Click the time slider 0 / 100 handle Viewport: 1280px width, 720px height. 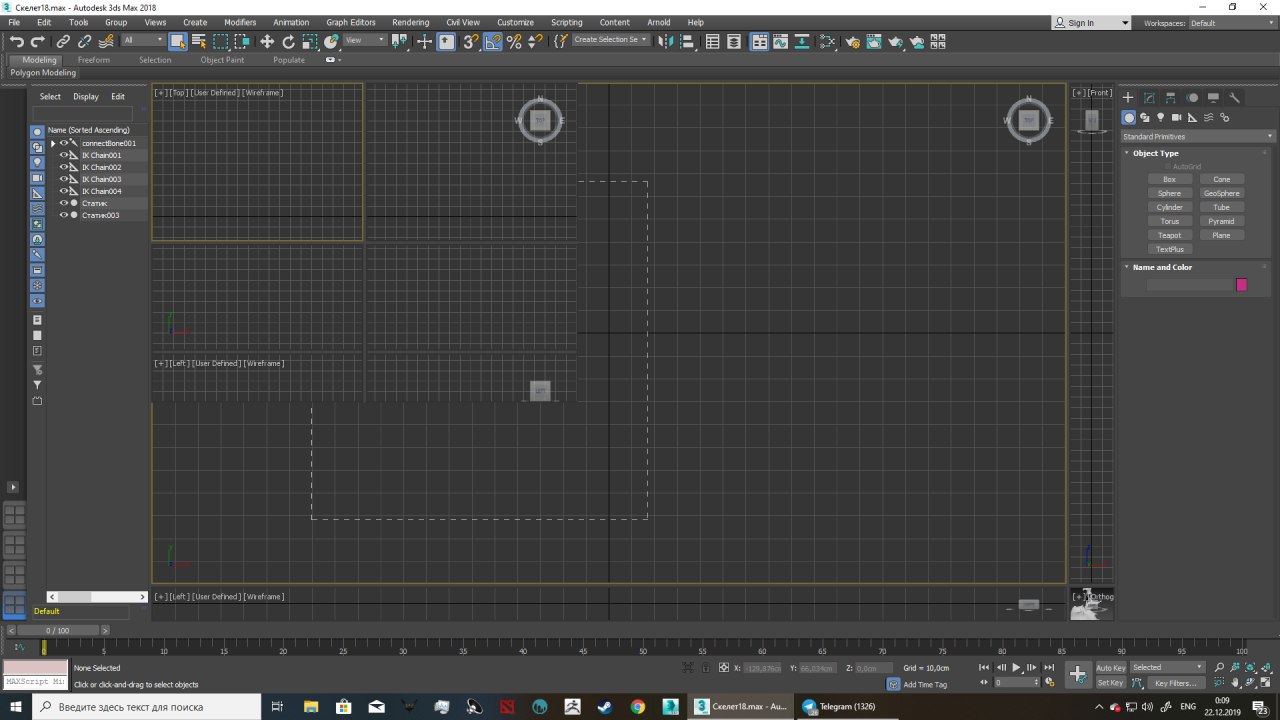point(58,630)
